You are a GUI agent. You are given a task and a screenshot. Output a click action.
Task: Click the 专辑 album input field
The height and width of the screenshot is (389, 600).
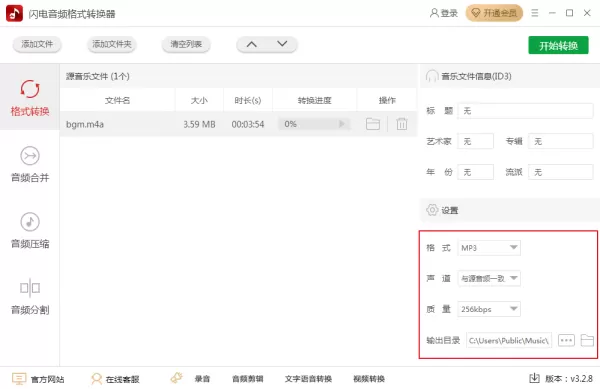pyautogui.click(x=561, y=142)
